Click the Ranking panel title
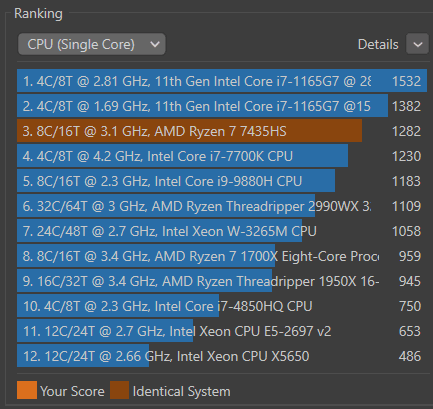This screenshot has width=433, height=409. (38, 14)
